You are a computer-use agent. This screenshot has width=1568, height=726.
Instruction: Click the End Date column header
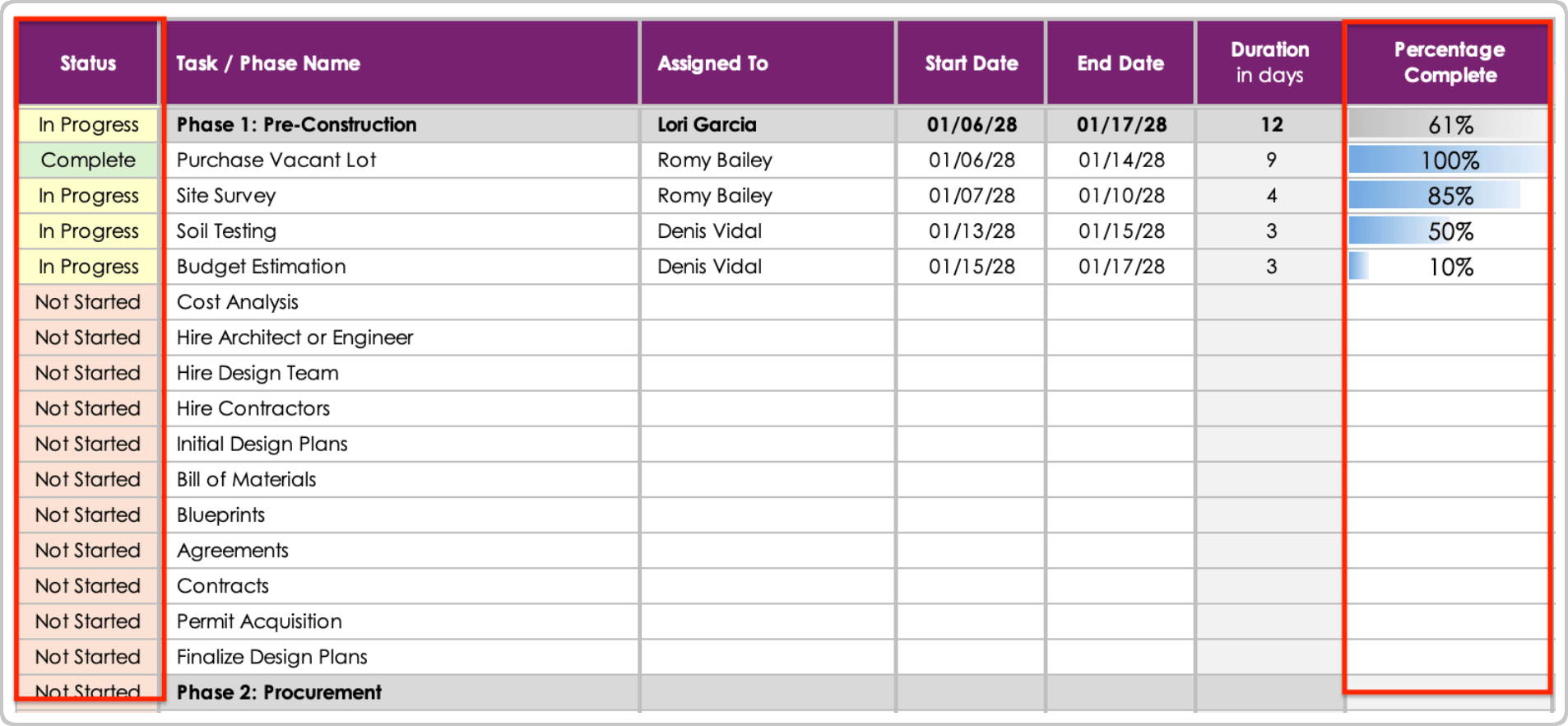point(1120,63)
